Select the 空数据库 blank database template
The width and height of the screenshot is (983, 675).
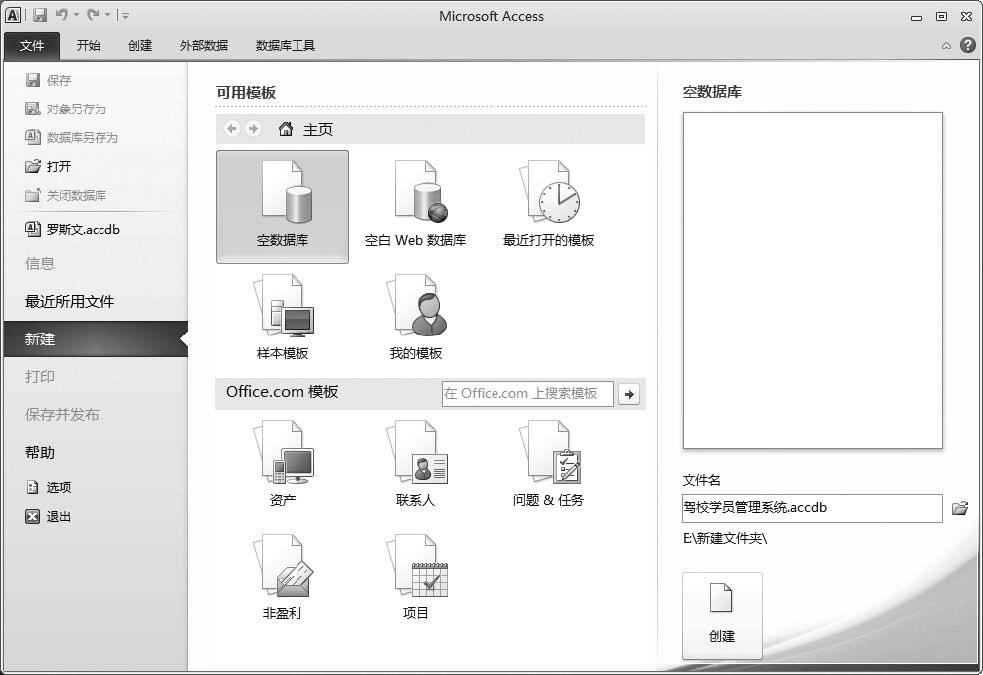282,206
